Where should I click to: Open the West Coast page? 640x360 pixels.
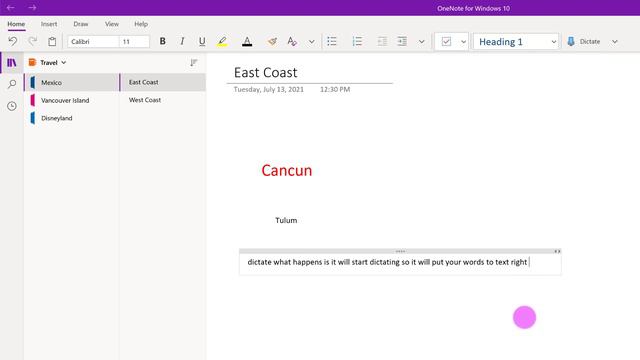click(162, 100)
